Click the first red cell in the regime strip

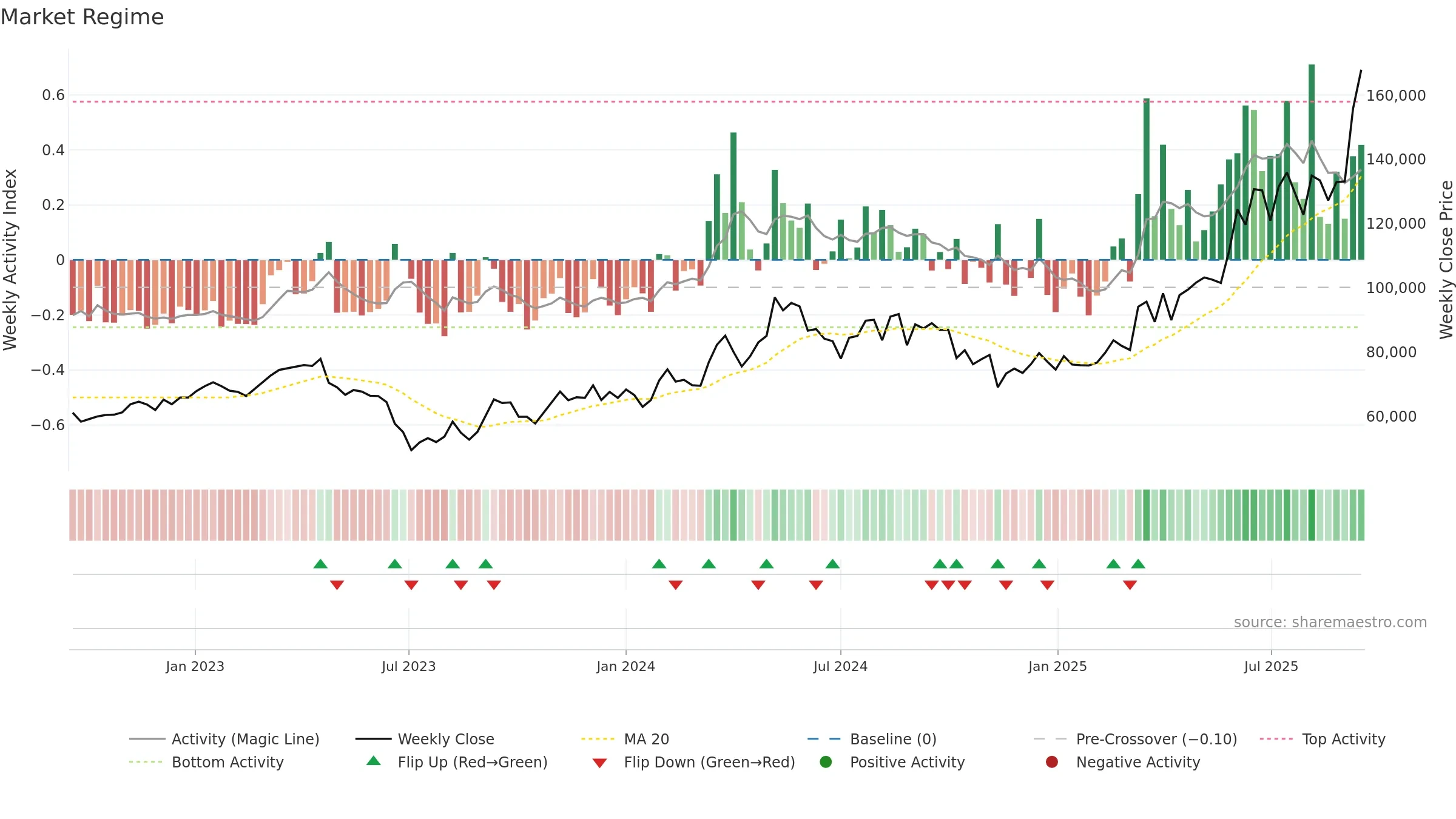pos(73,515)
